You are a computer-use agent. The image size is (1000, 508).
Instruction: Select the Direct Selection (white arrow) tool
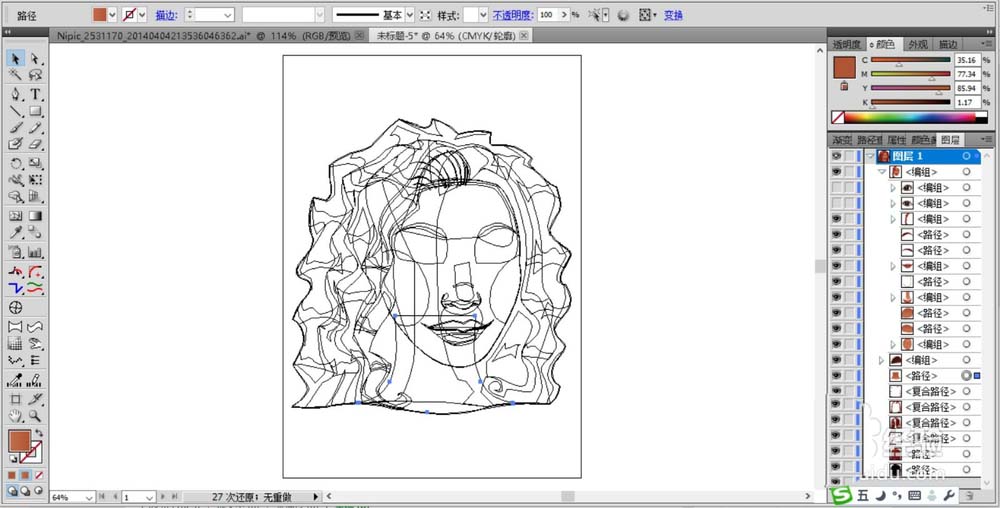click(36, 59)
